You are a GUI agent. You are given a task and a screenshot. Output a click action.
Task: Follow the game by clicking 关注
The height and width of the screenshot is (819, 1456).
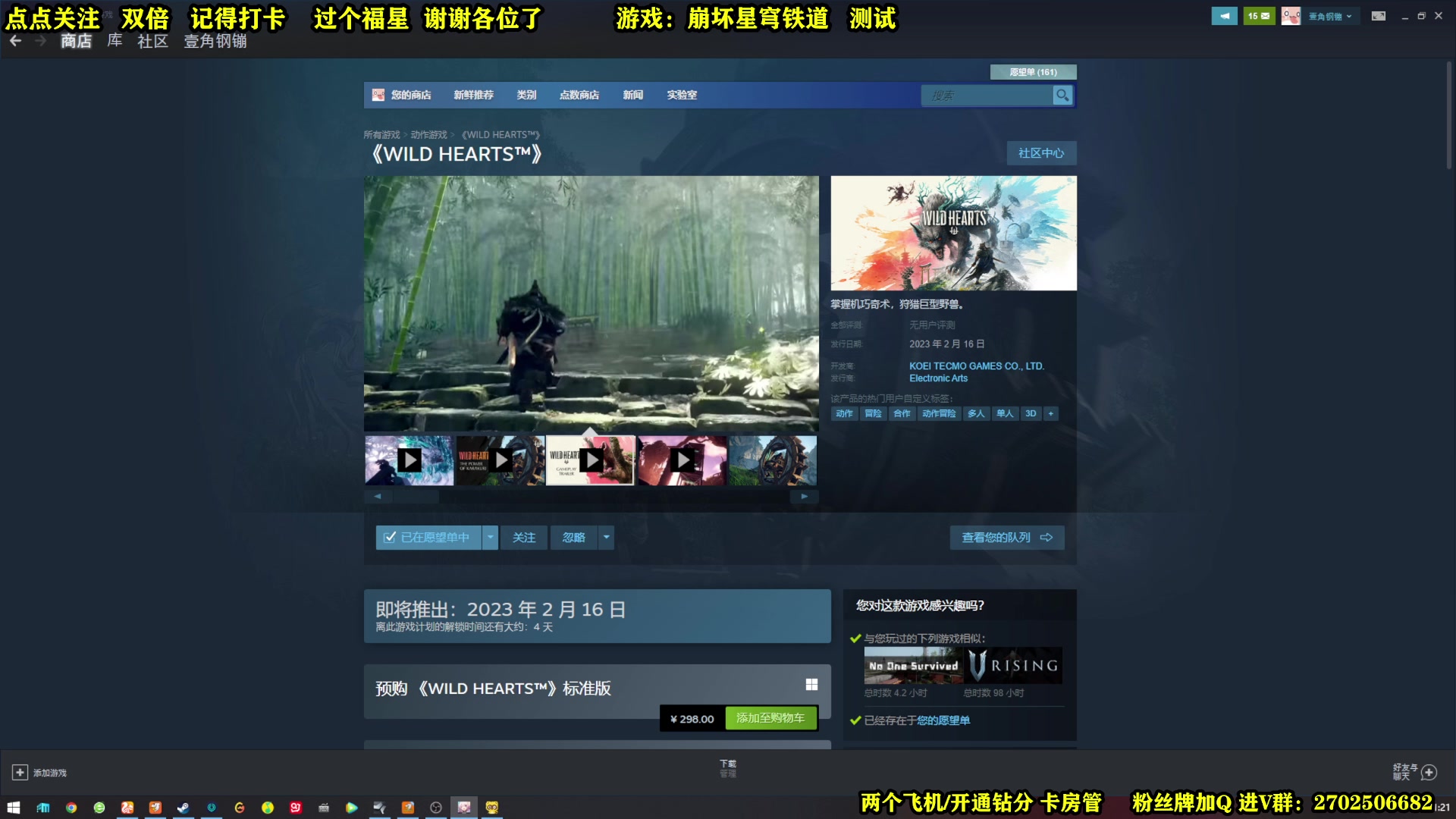coord(523,537)
